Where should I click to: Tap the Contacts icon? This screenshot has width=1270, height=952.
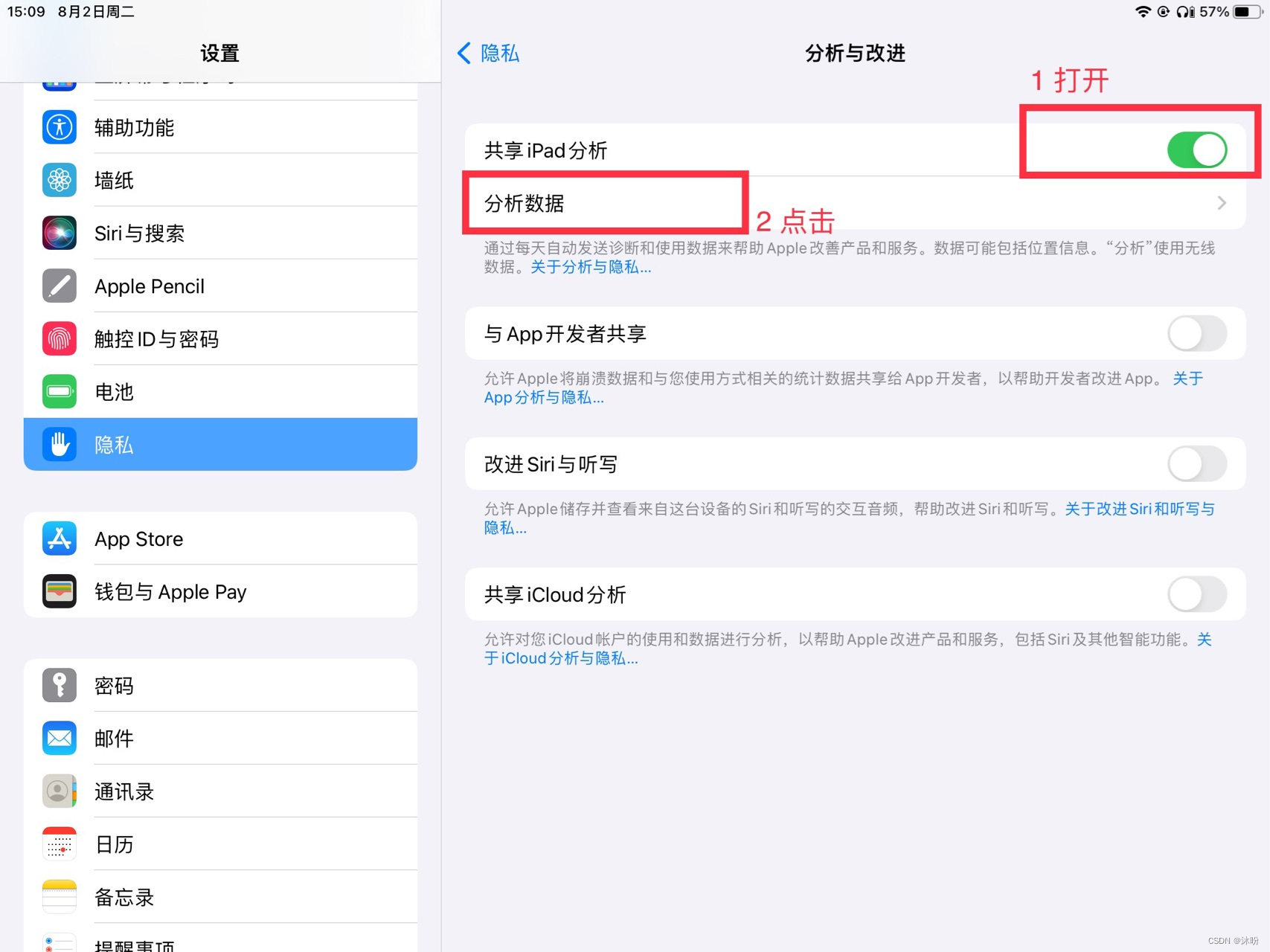point(60,791)
